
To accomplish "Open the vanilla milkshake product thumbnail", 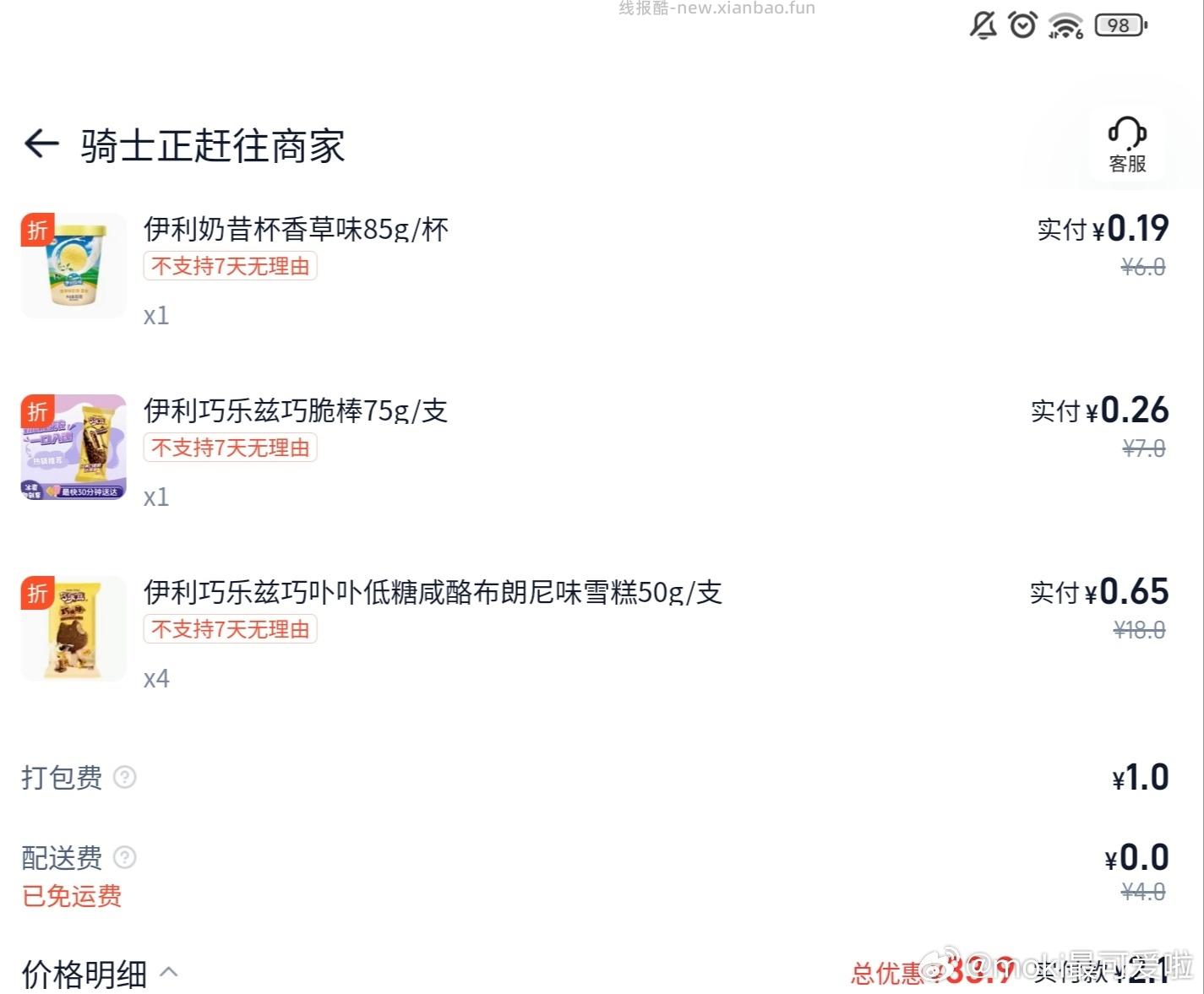I will coord(73,264).
